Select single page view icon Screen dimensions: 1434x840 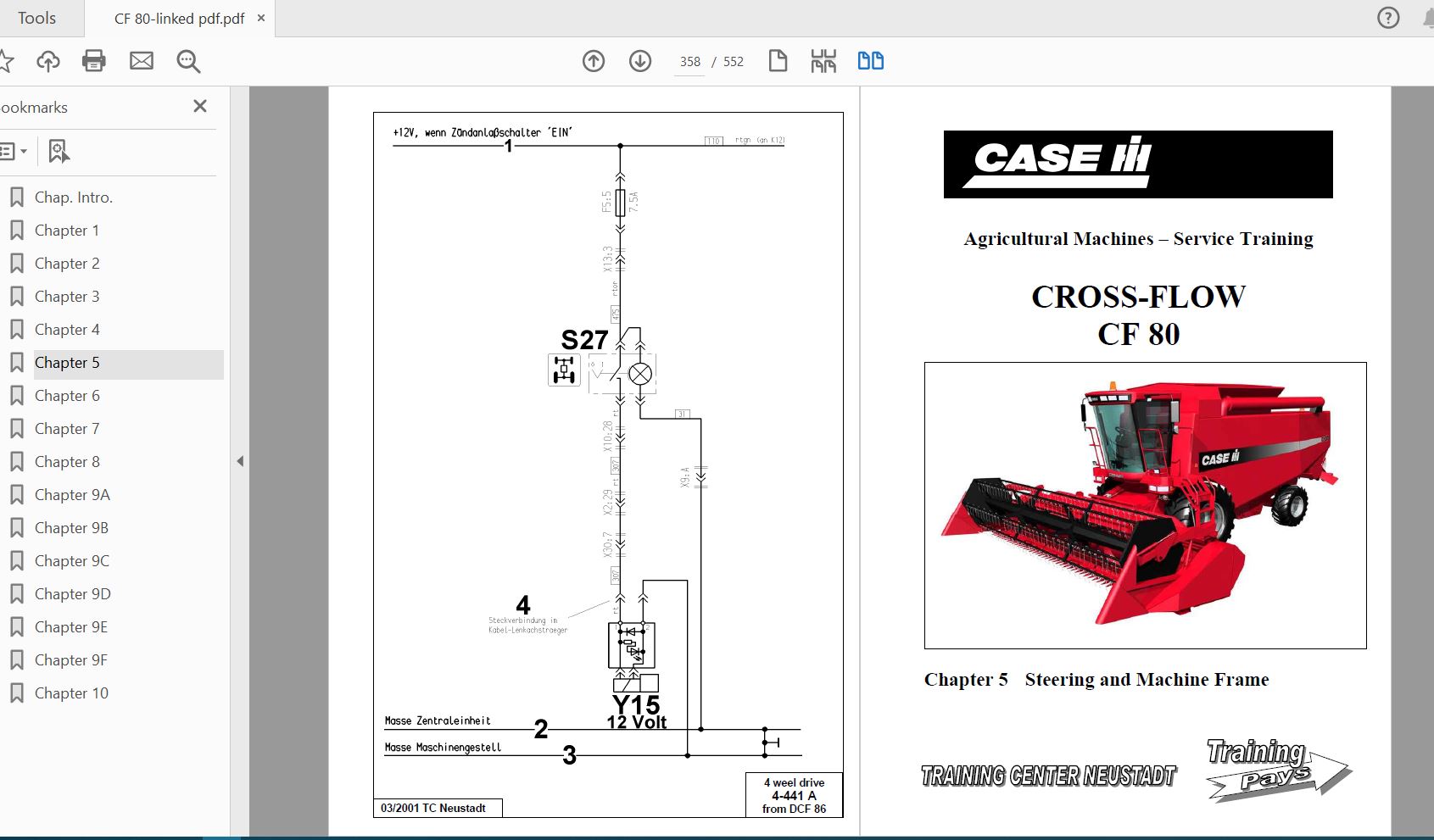[778, 61]
